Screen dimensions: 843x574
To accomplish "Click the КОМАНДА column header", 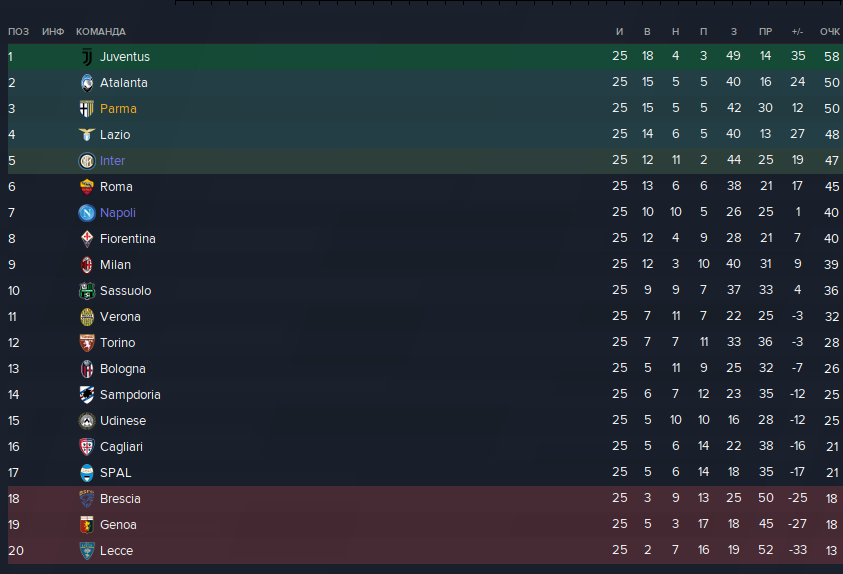I will [101, 32].
